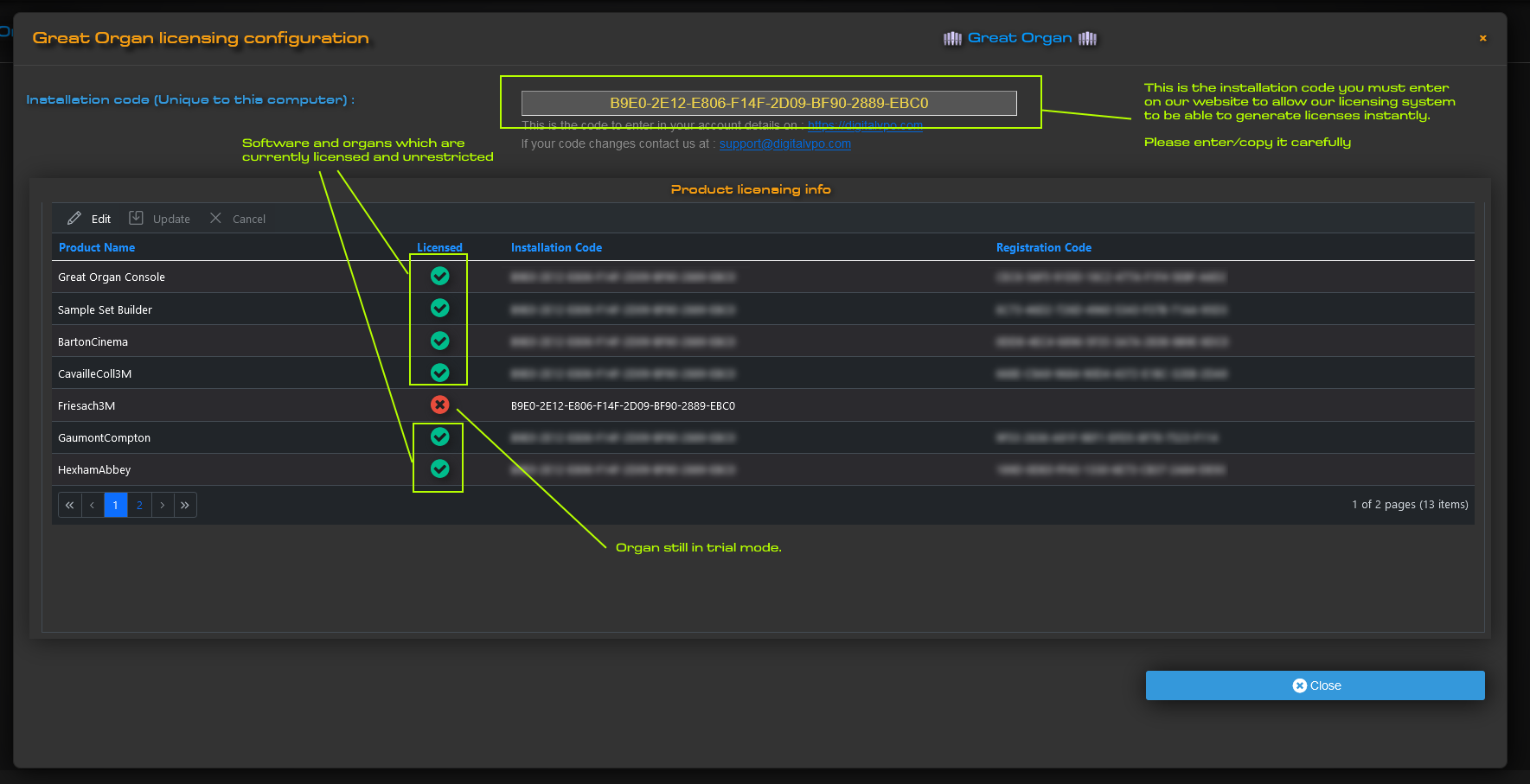The height and width of the screenshot is (784, 1530).
Task: Click the Cancel X icon
Action: pyautogui.click(x=215, y=218)
